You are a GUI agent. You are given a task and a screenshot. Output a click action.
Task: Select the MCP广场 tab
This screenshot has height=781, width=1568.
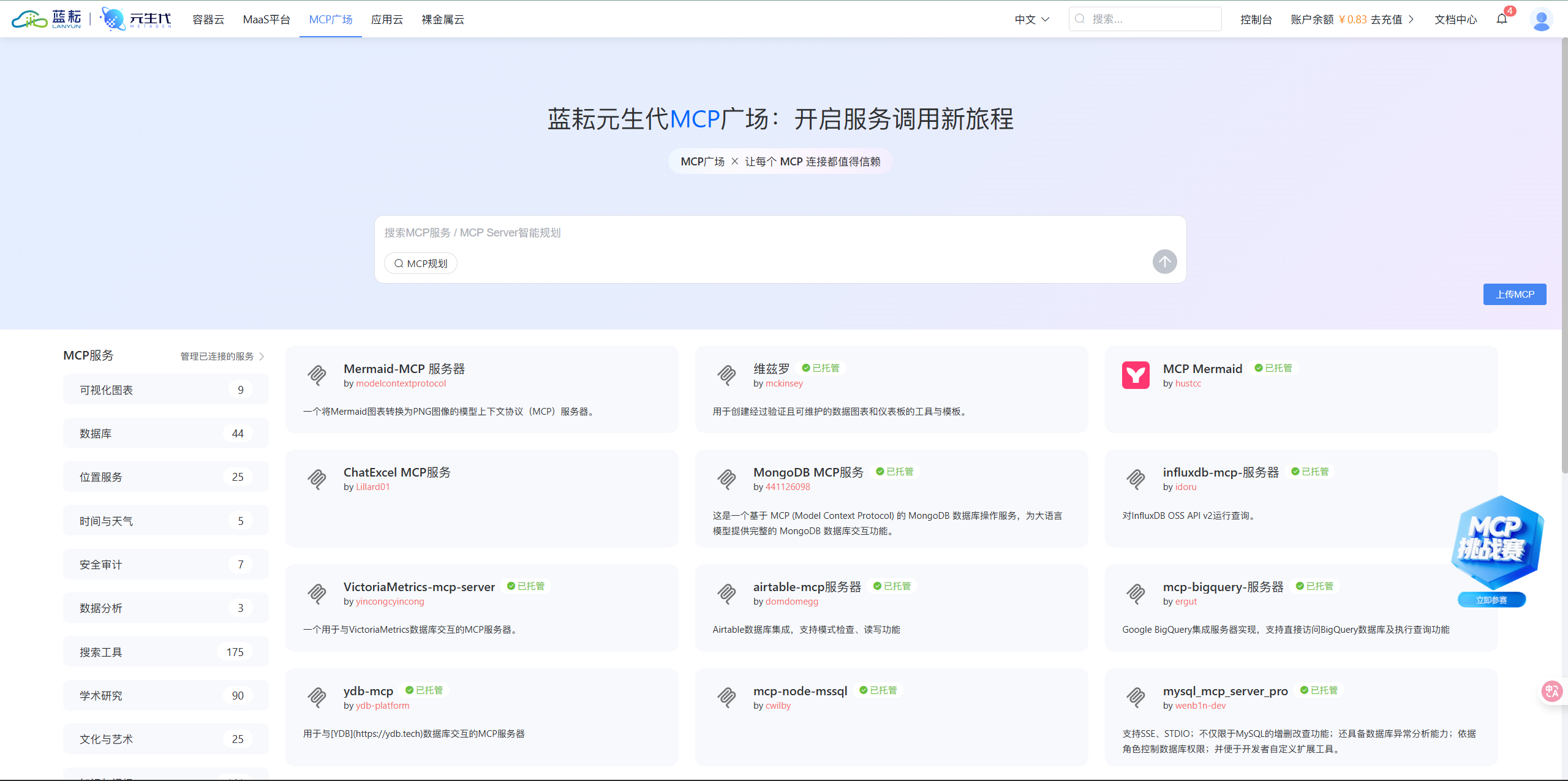tap(331, 20)
